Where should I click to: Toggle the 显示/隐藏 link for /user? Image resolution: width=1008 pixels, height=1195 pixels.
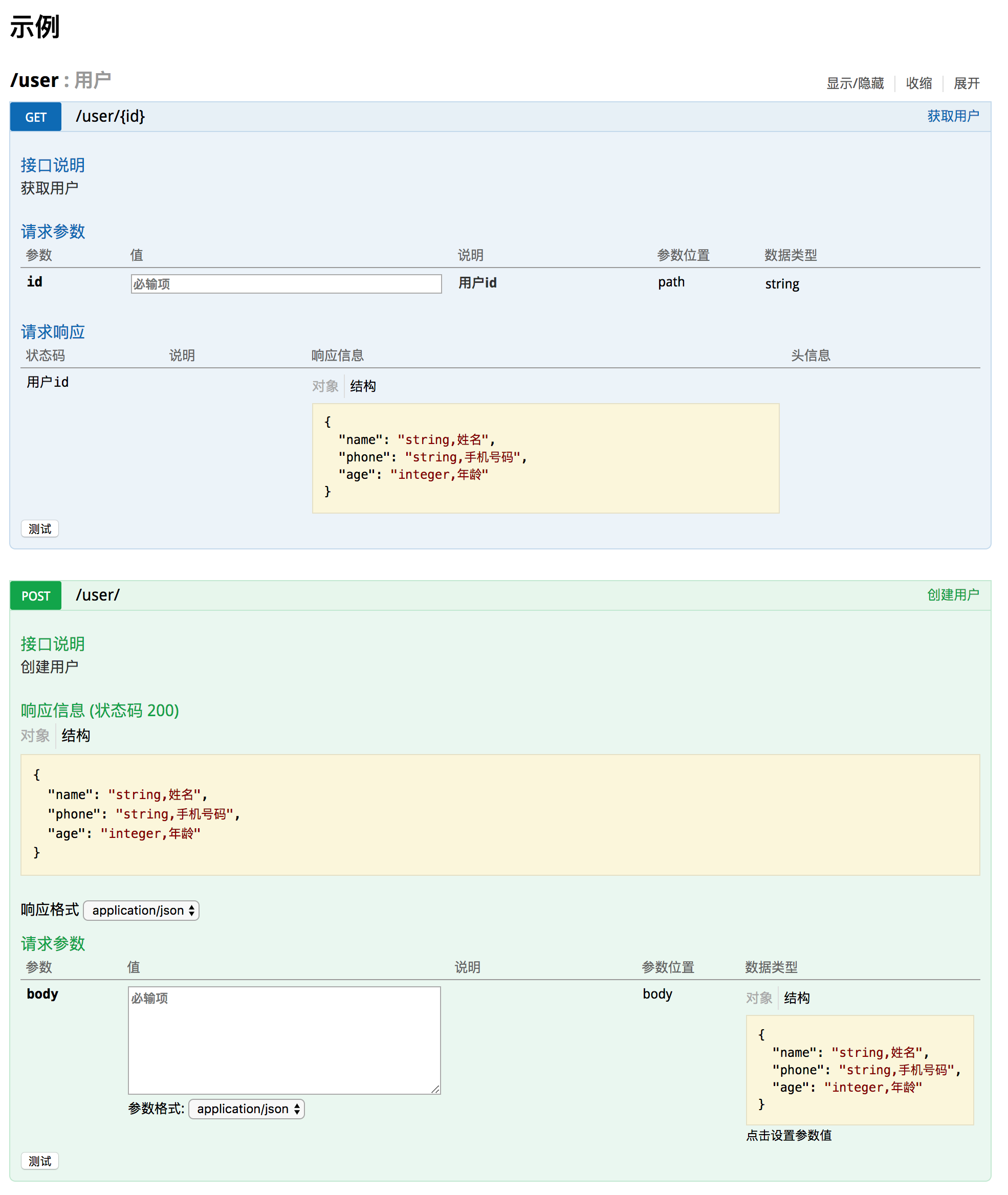point(855,83)
